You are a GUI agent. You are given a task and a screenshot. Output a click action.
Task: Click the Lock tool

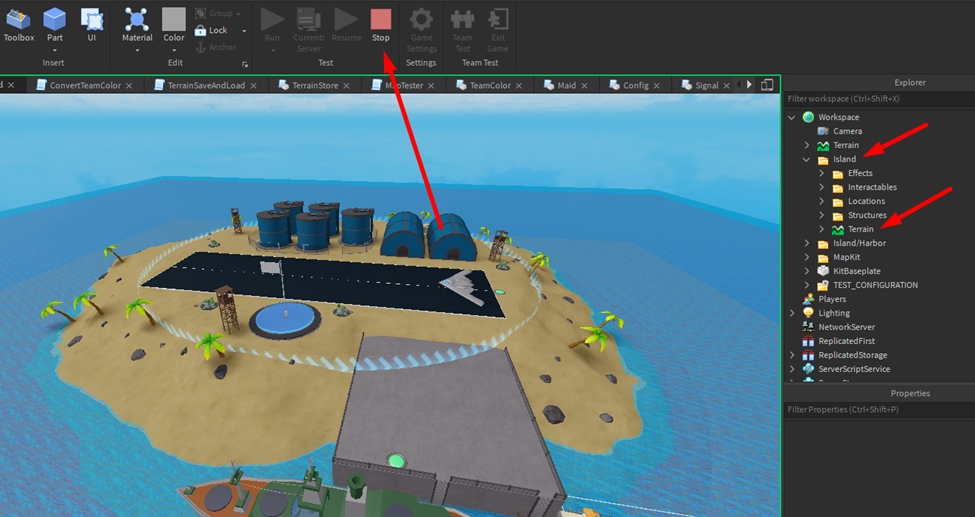click(x=211, y=30)
